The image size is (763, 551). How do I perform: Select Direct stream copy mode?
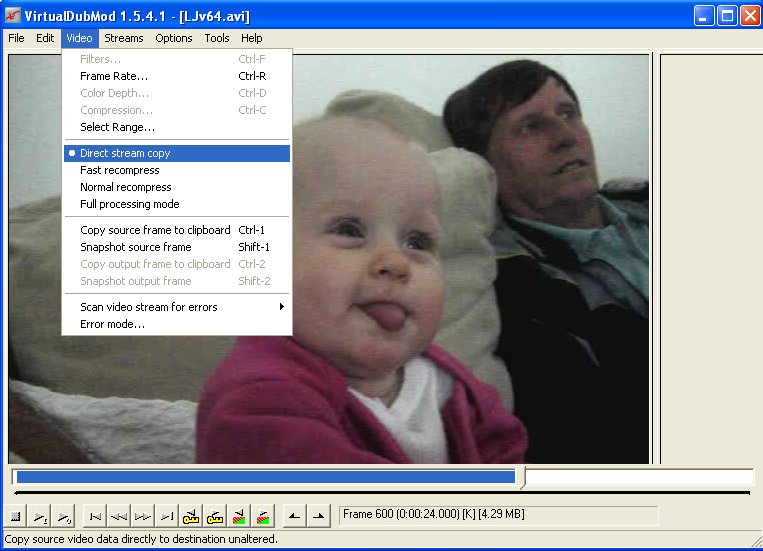(177, 153)
